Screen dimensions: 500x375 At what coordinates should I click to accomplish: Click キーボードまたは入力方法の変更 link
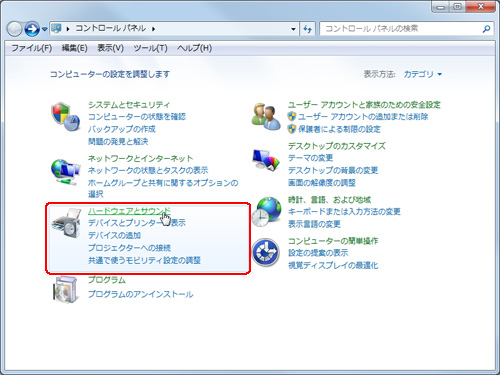click(x=344, y=211)
